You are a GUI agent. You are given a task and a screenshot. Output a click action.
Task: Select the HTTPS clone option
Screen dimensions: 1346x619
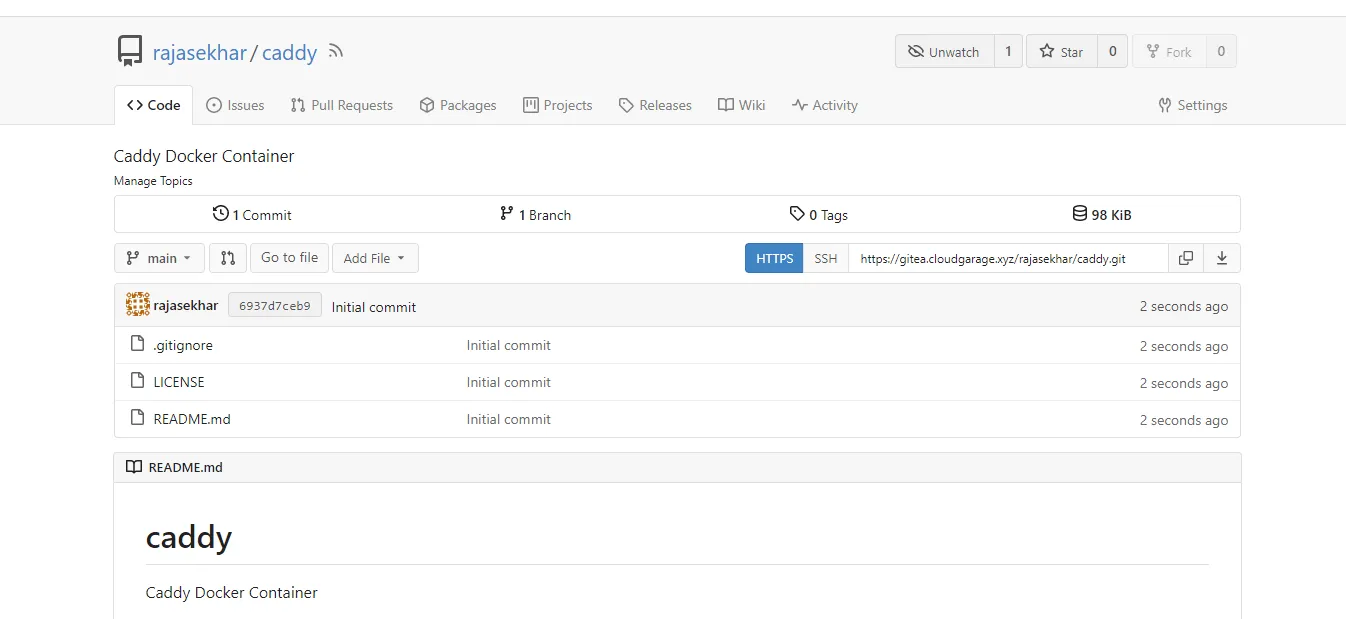pos(774,258)
